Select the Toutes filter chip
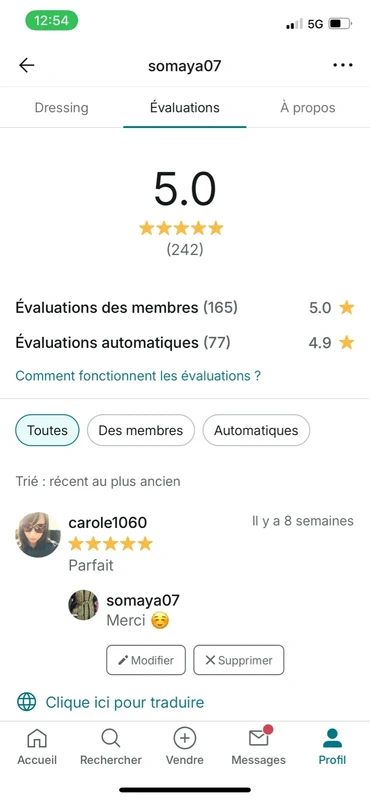This screenshot has height=800, width=370. tap(47, 430)
